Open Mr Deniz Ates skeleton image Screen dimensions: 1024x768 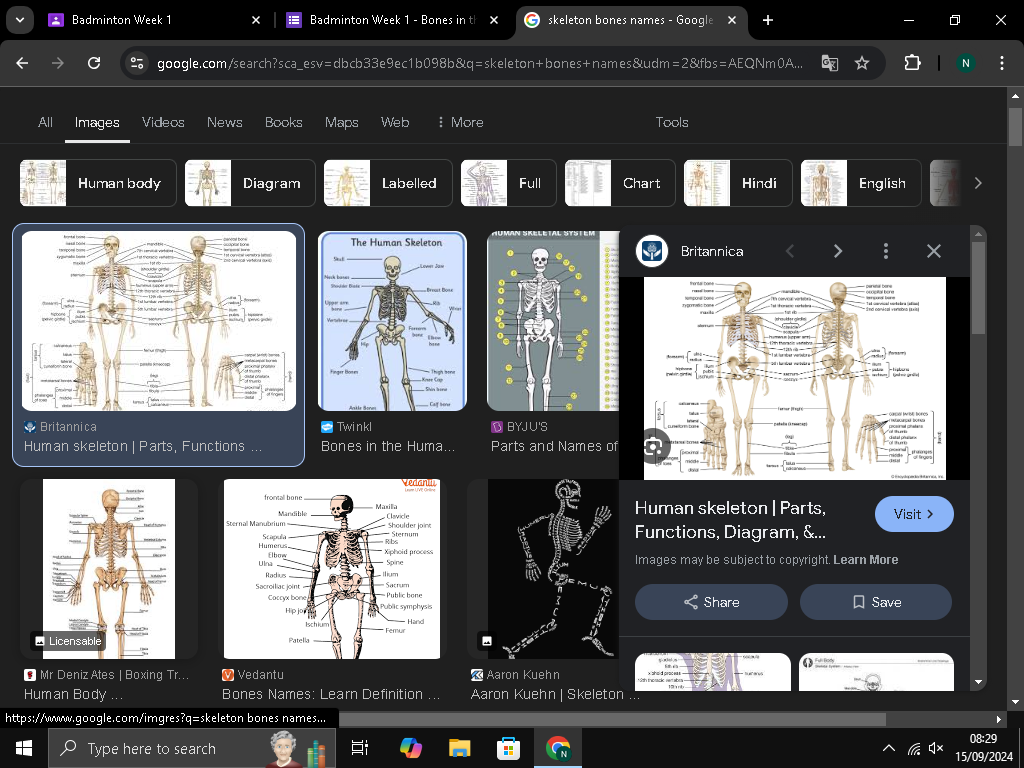click(x=109, y=569)
